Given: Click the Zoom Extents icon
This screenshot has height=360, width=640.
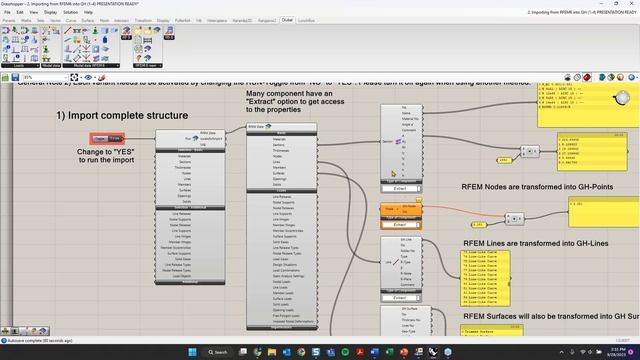Looking at the screenshot, I should click(74, 77).
